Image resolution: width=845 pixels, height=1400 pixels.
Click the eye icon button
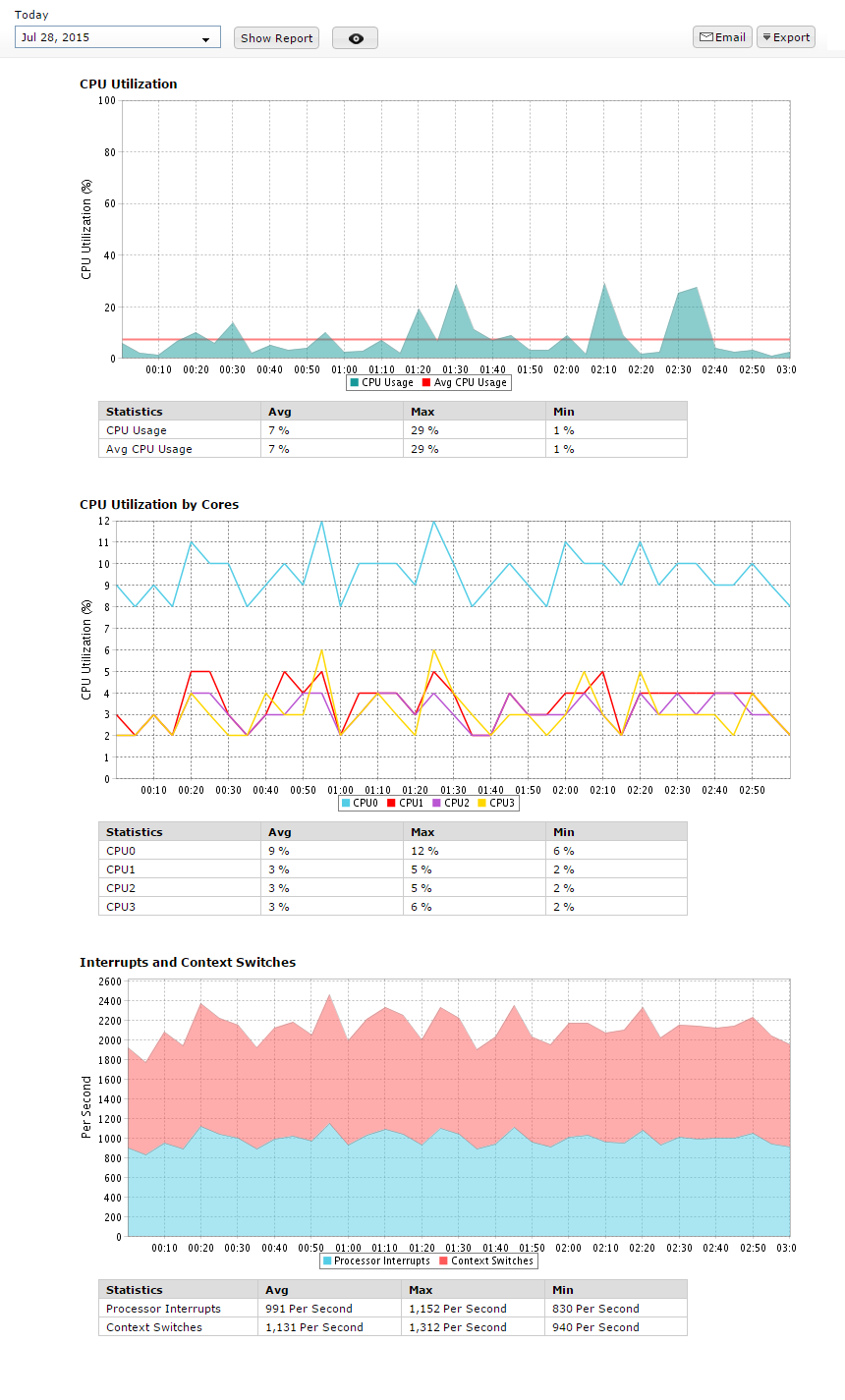click(x=355, y=38)
